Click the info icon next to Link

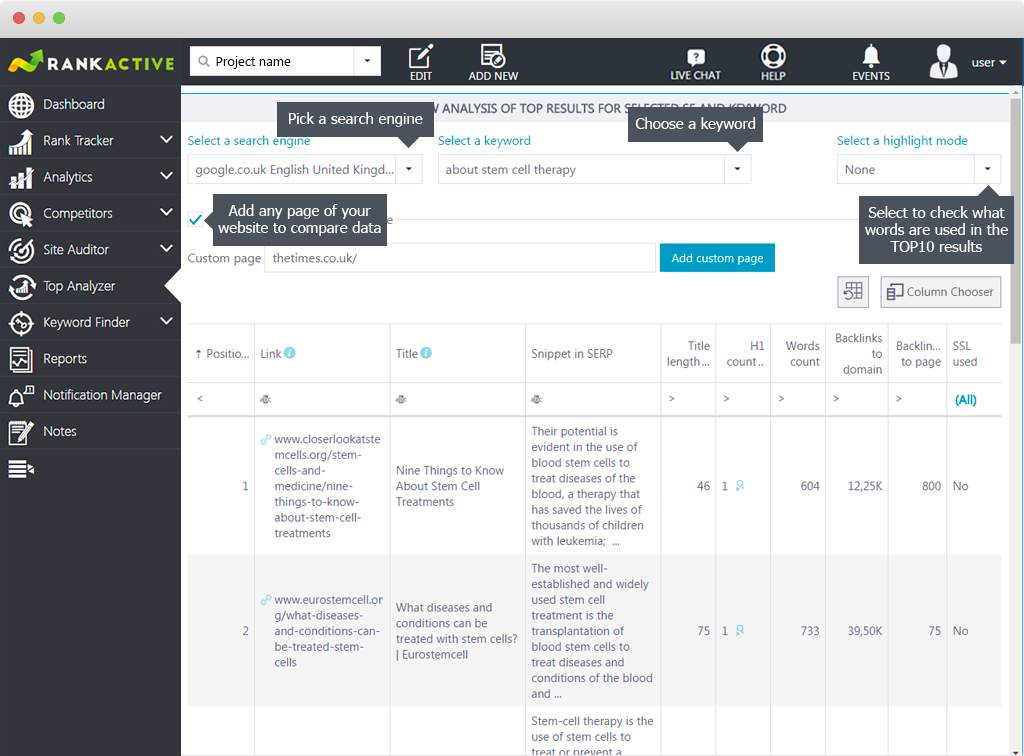tap(289, 353)
